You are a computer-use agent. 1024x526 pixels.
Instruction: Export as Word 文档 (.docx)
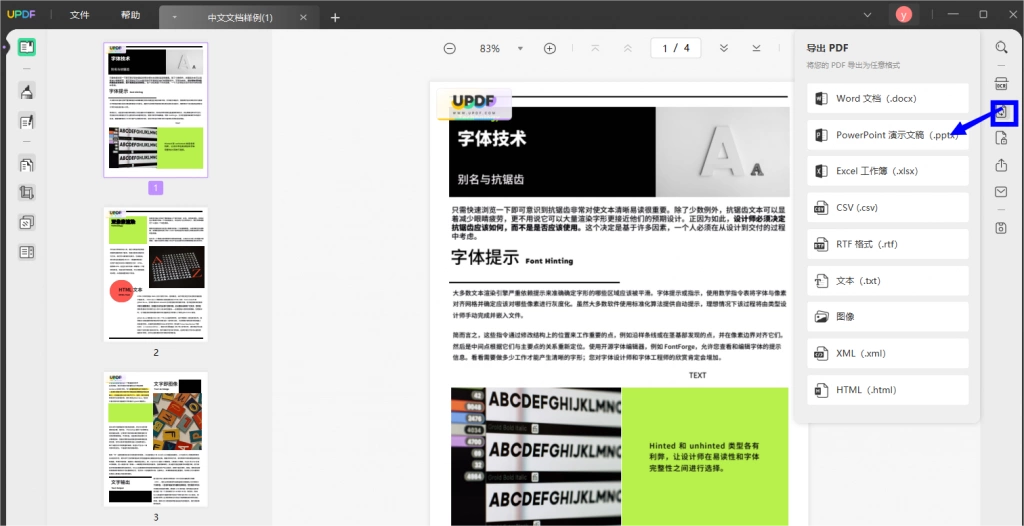pyautogui.click(x=888, y=99)
